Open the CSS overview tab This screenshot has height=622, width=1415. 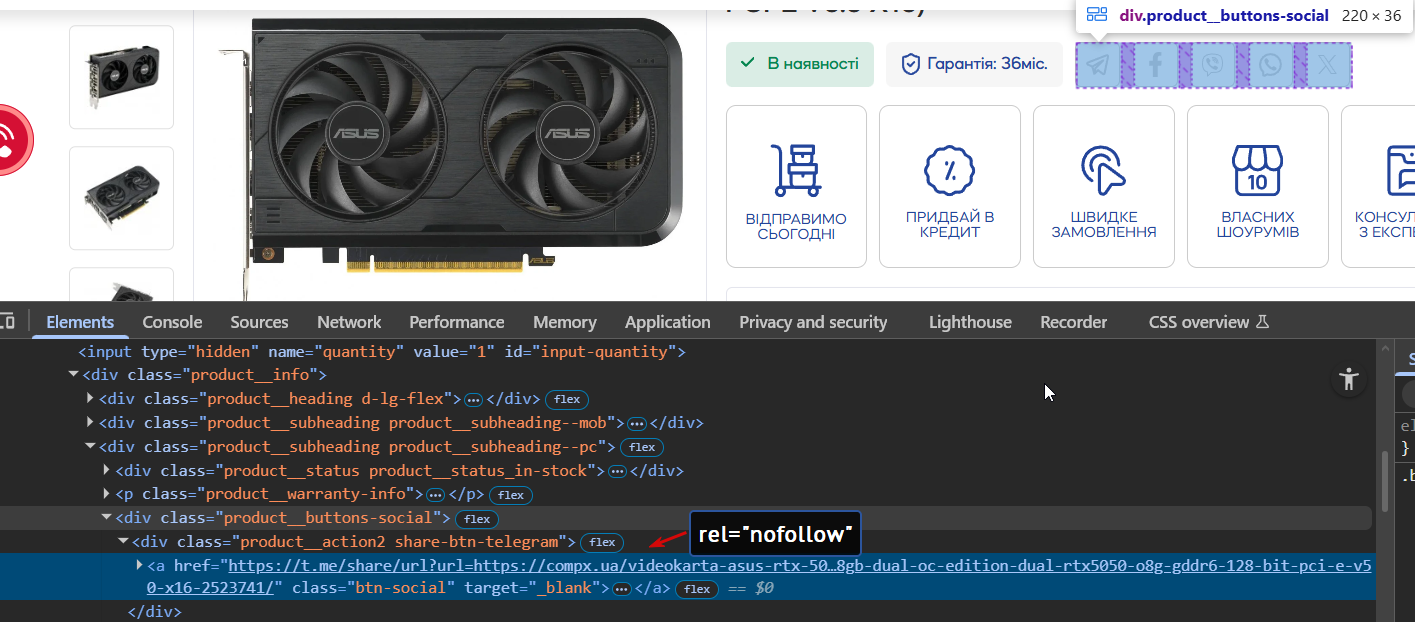(x=1199, y=322)
